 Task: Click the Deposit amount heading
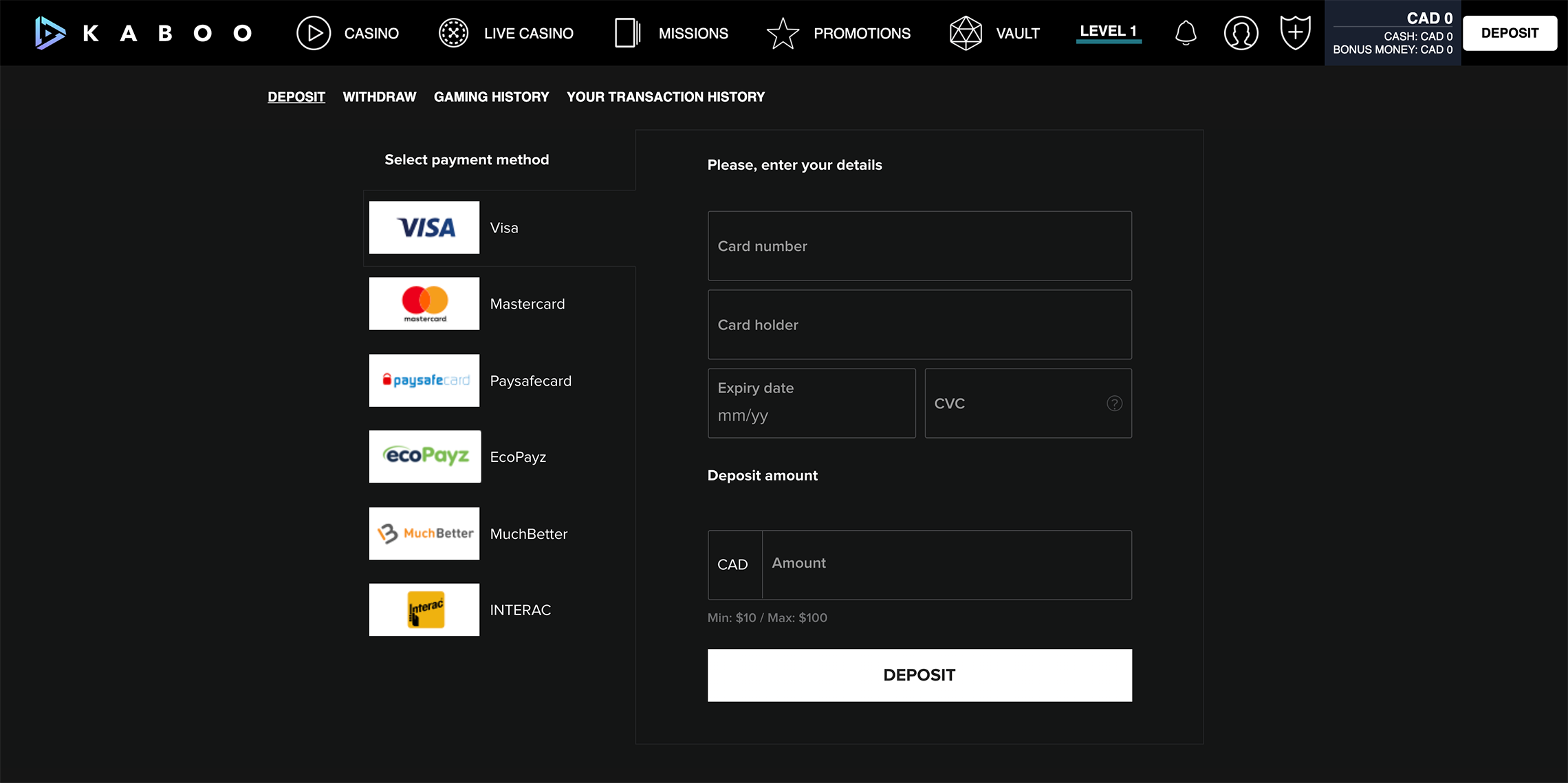point(763,475)
